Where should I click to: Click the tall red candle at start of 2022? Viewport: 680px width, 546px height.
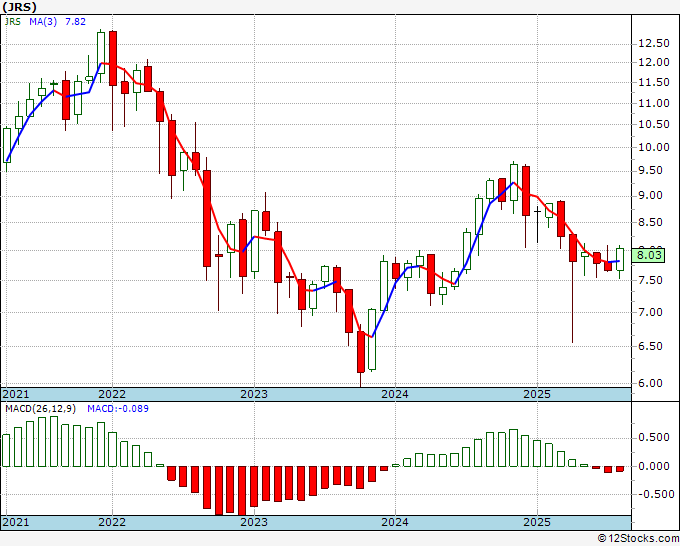(113, 58)
